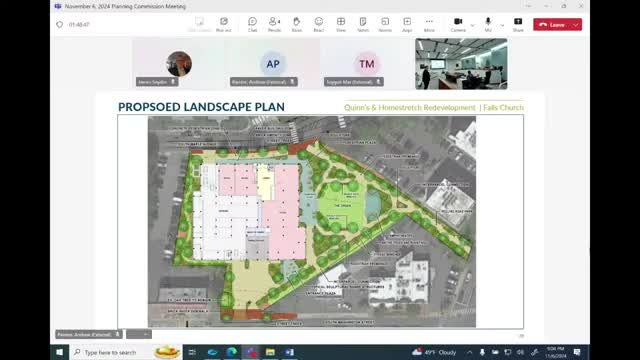Open the Apps menu
The width and height of the screenshot is (640, 360).
[407, 24]
